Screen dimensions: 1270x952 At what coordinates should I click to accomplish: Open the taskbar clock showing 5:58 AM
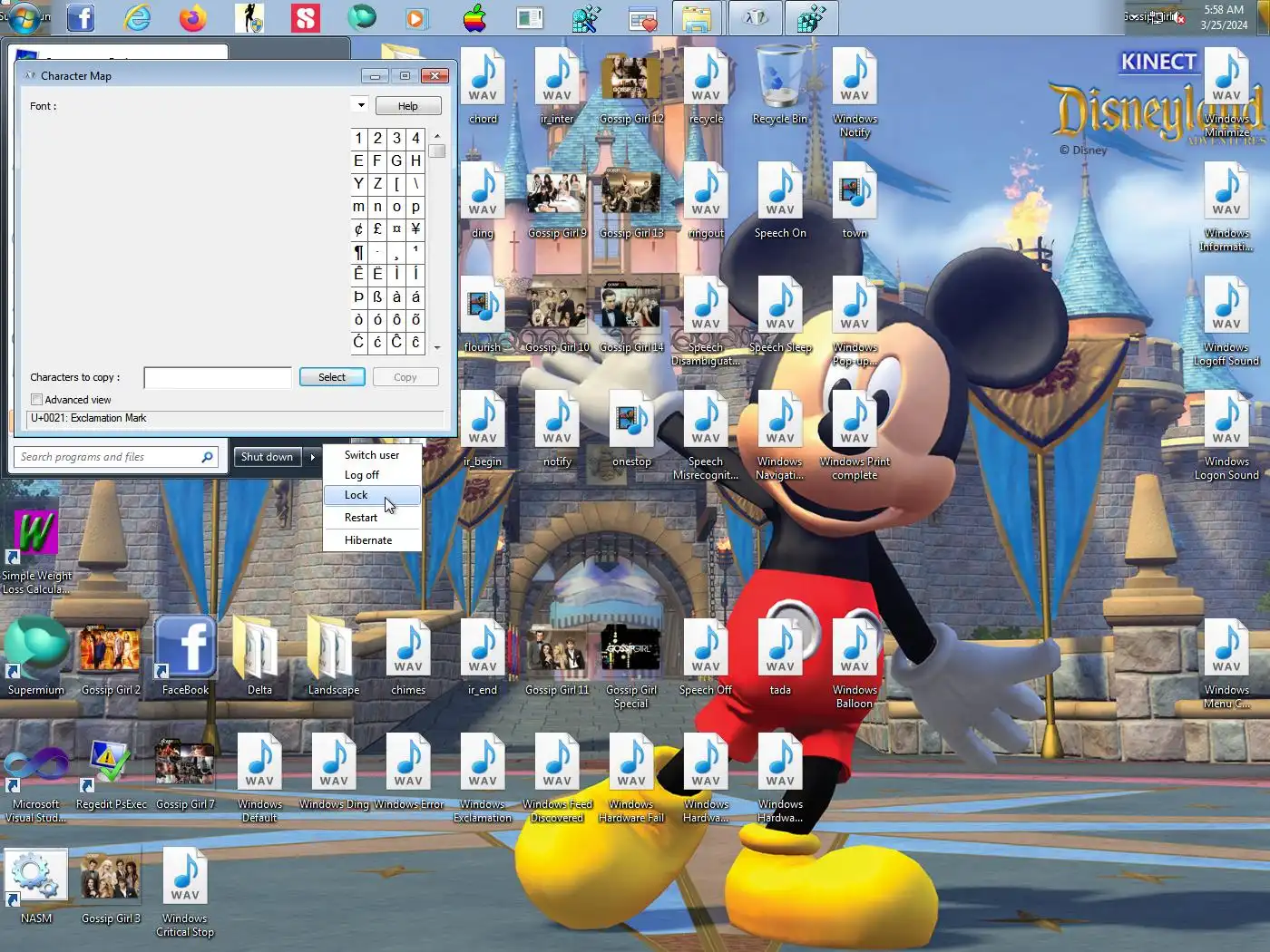1224,17
